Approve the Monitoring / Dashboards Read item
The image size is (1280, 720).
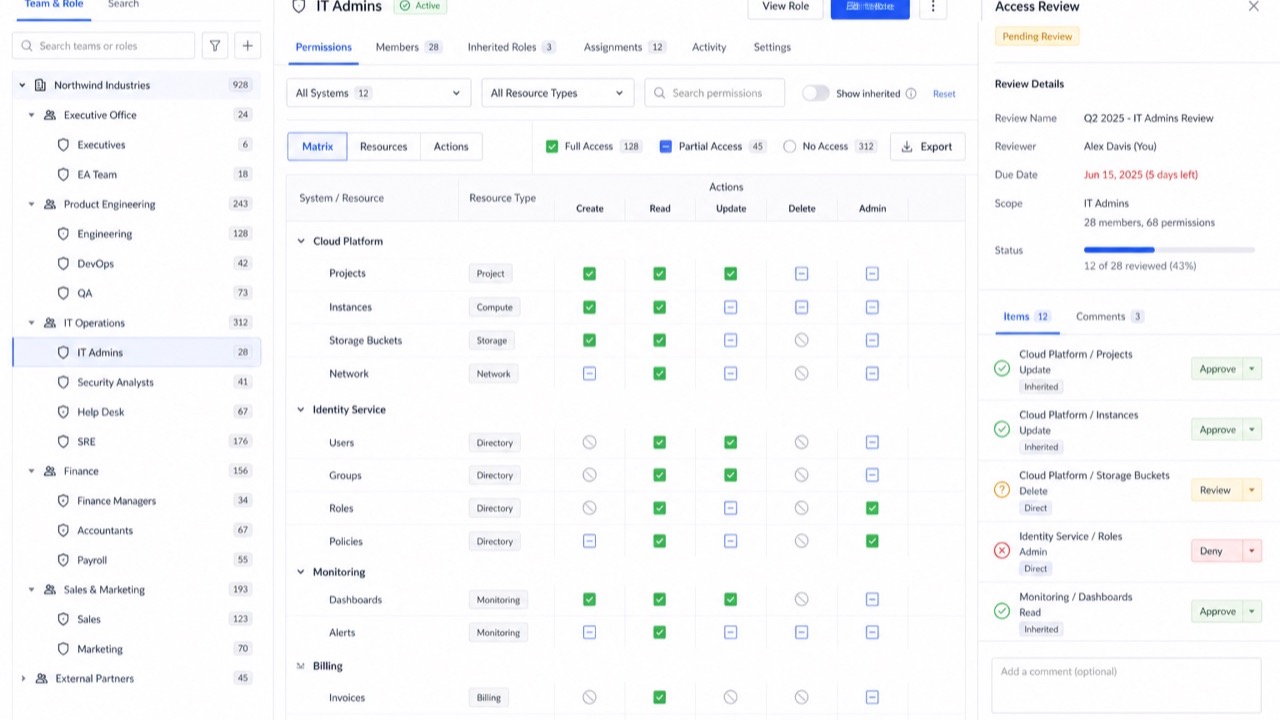(1217, 612)
